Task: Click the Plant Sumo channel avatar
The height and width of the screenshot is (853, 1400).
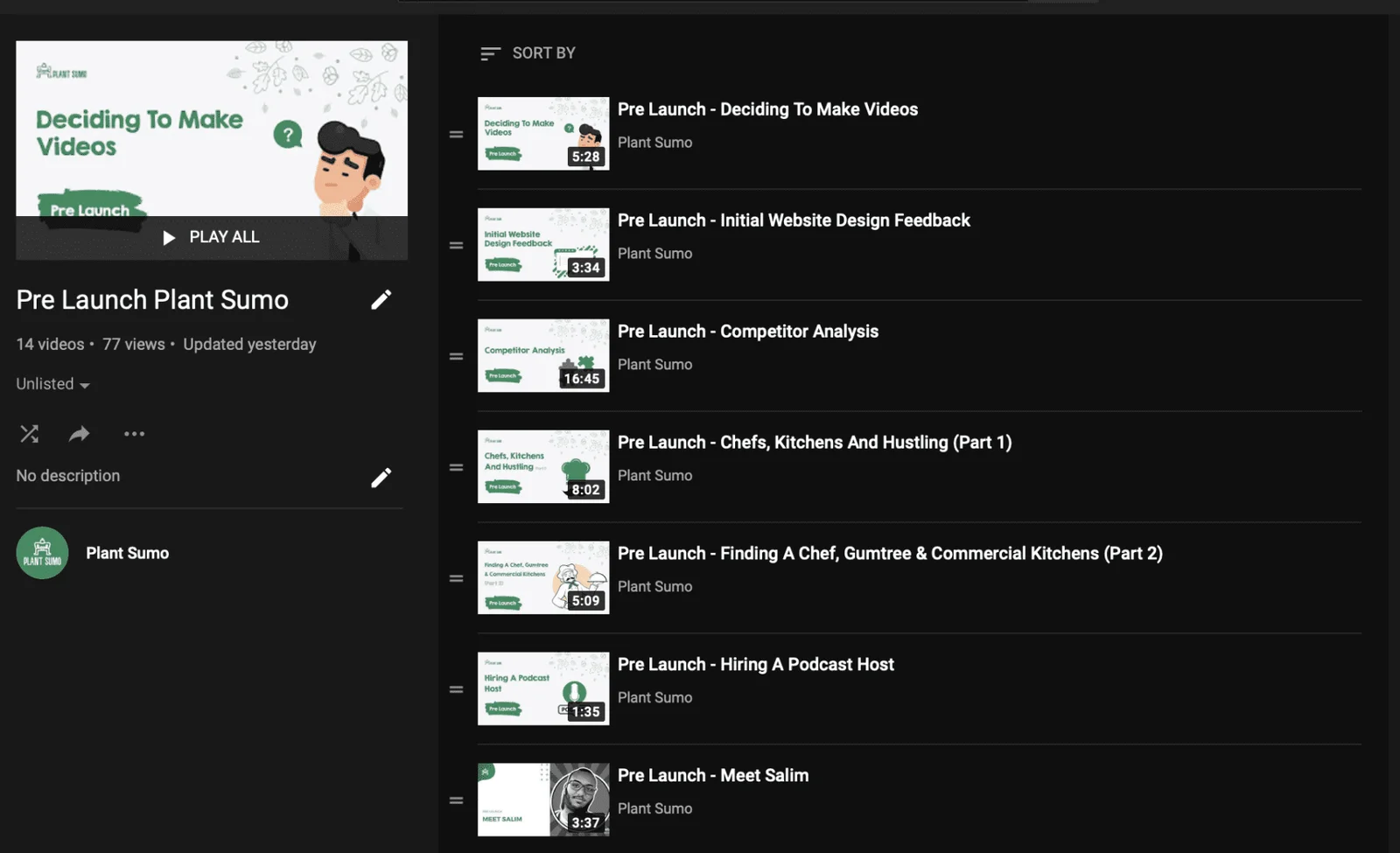Action: point(42,553)
